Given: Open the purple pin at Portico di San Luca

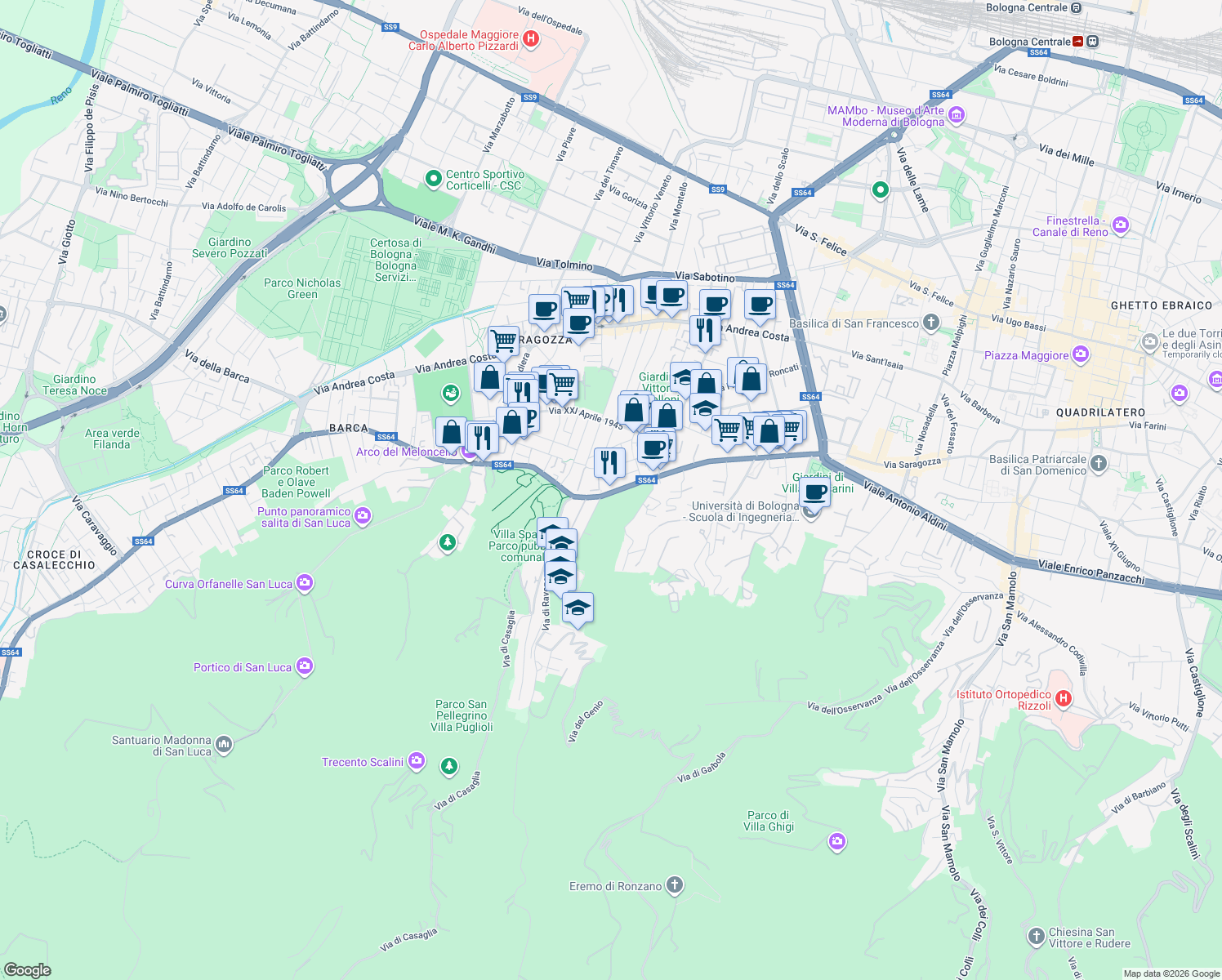Looking at the screenshot, I should pyautogui.click(x=304, y=666).
